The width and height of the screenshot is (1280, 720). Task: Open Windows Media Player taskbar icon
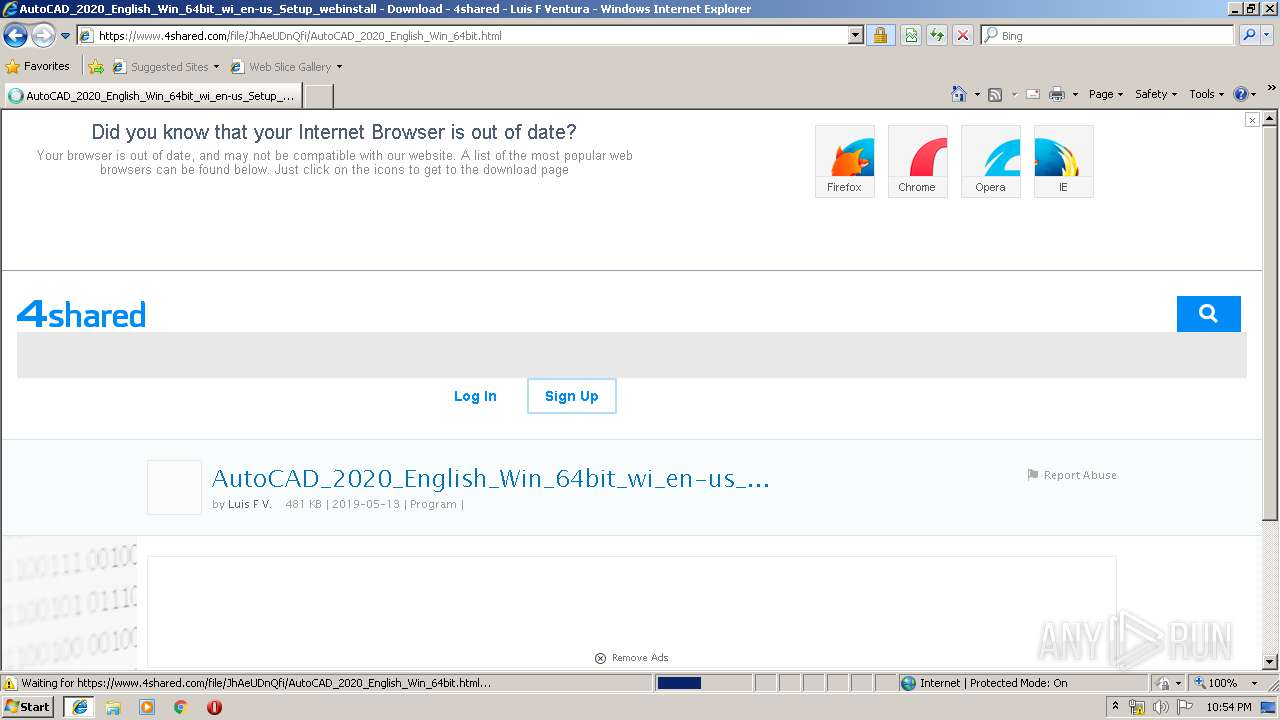point(147,707)
